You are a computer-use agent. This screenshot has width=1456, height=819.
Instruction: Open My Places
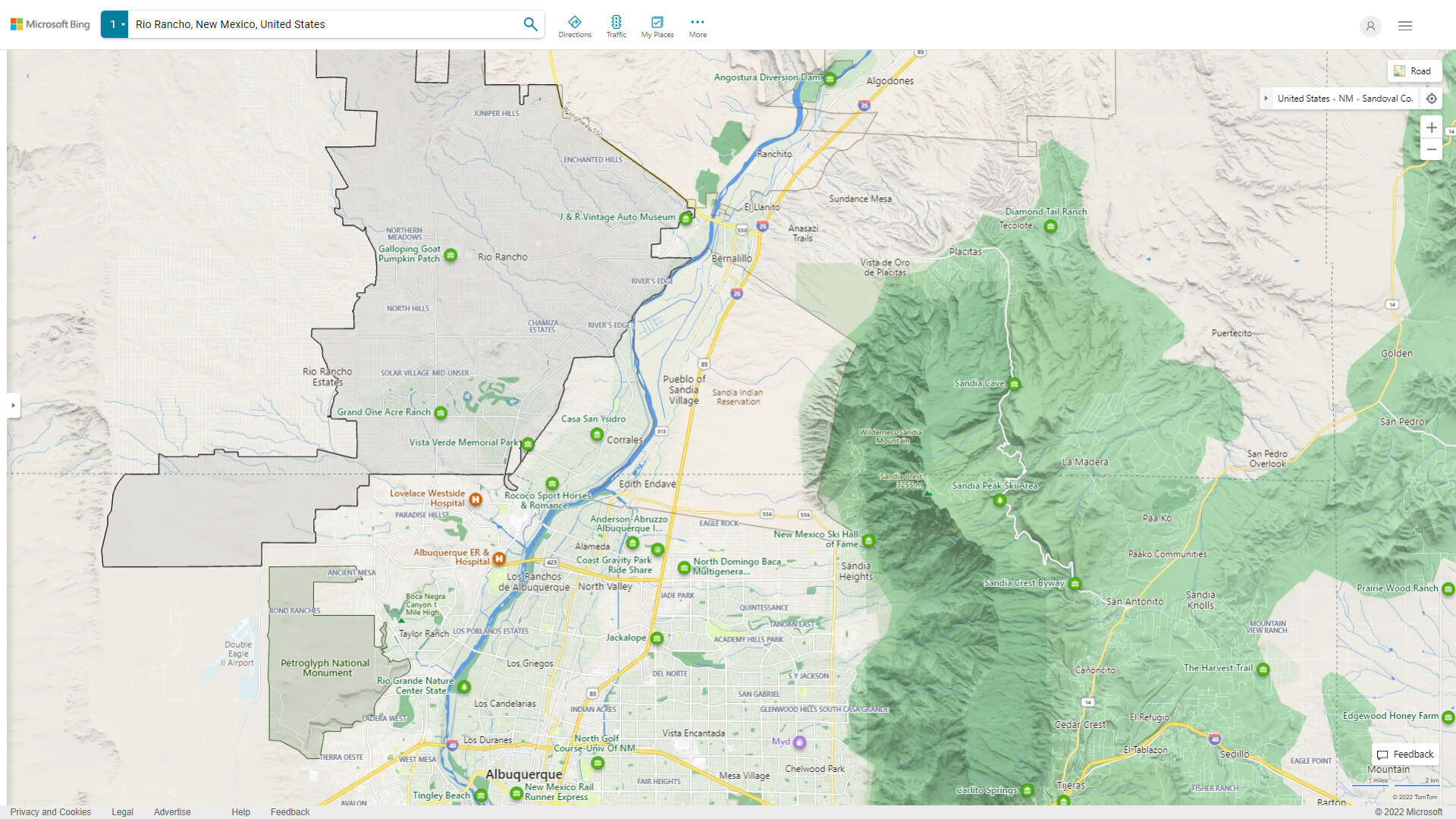pos(657,25)
